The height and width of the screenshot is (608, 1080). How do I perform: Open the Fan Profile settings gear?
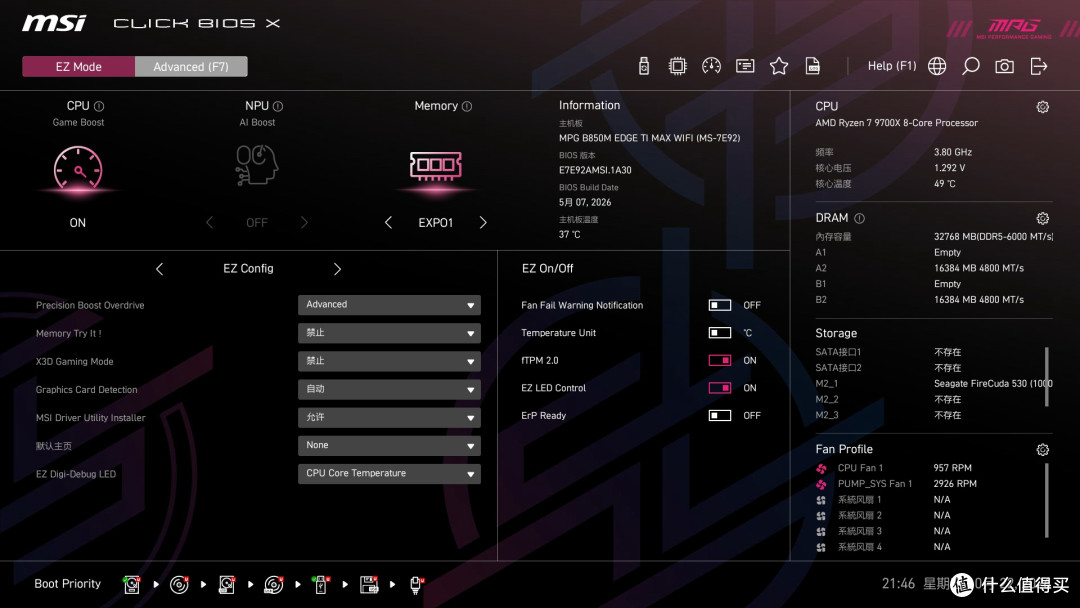tap(1043, 450)
